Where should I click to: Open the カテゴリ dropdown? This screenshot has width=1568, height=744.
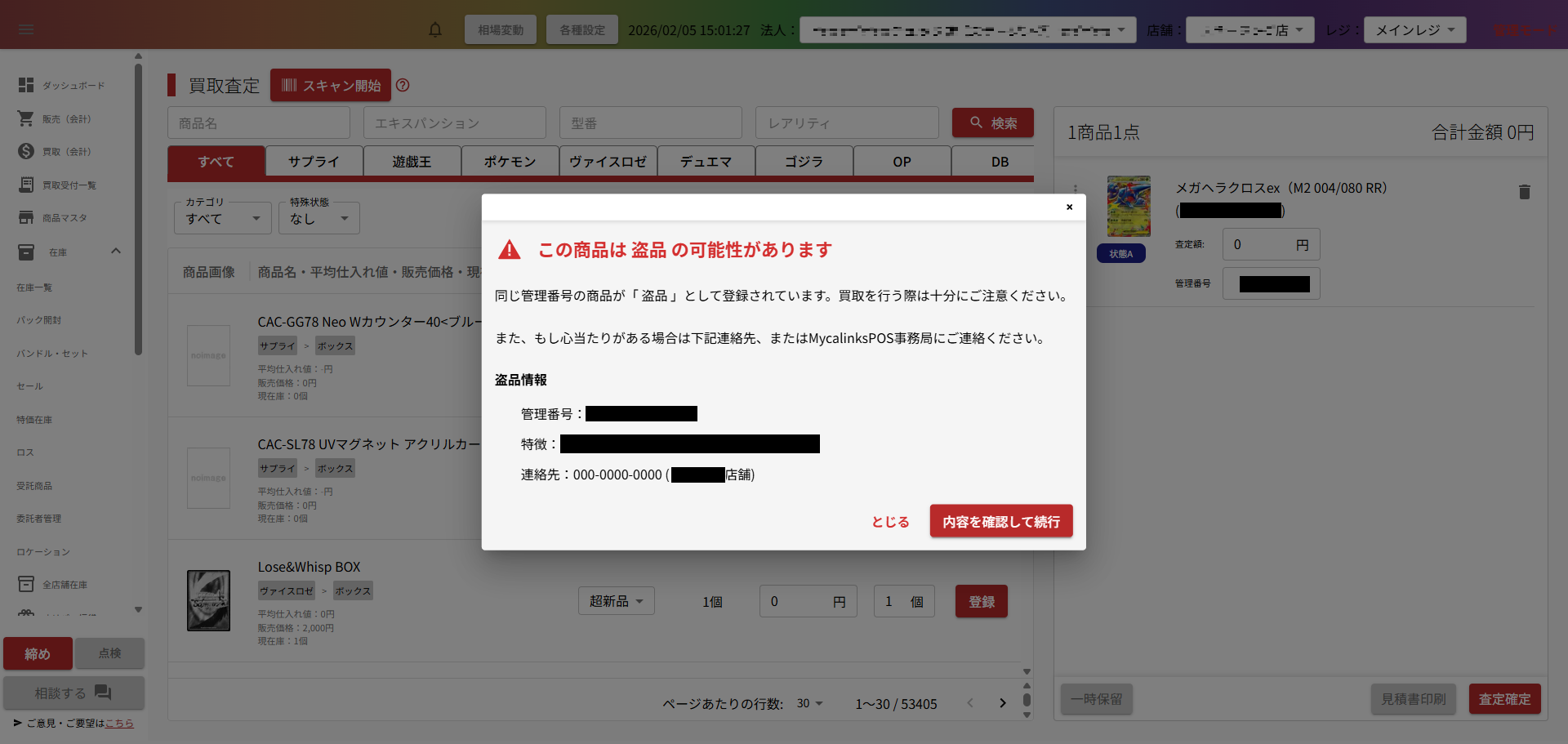(x=222, y=219)
